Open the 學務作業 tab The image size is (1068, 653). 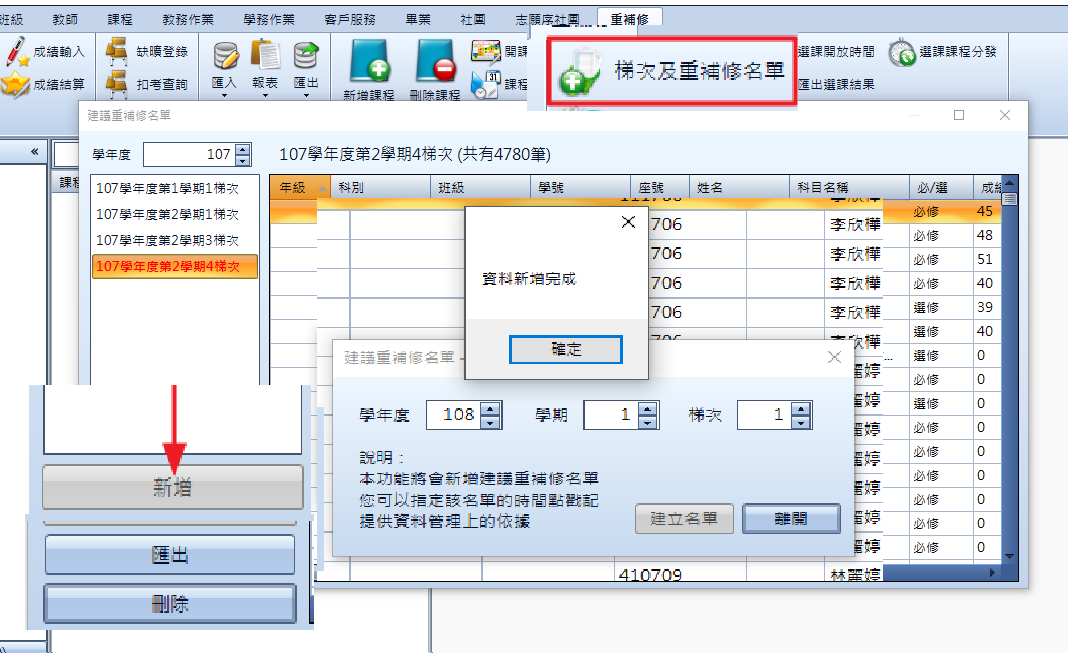click(269, 20)
